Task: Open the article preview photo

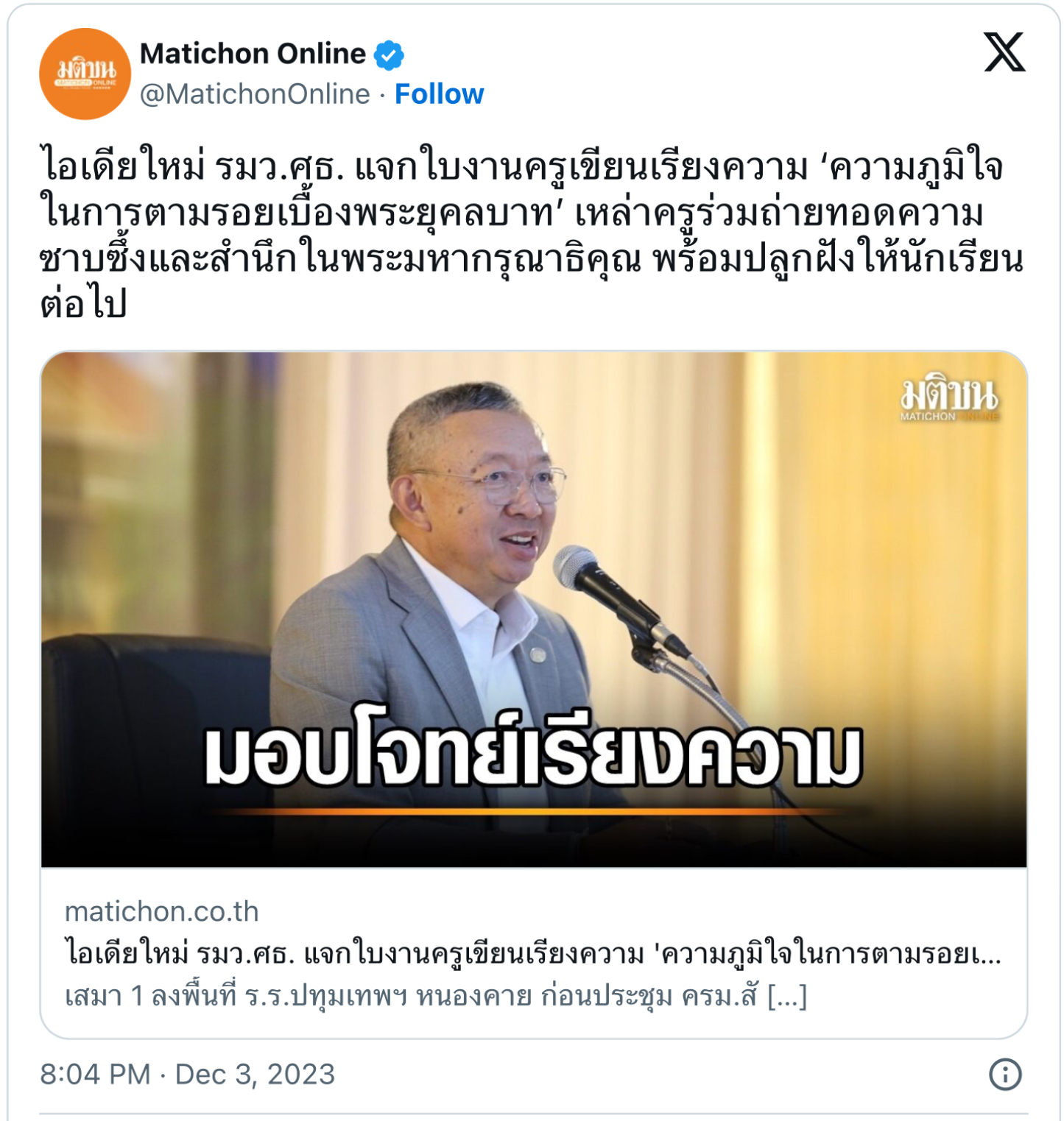Action: point(534,609)
